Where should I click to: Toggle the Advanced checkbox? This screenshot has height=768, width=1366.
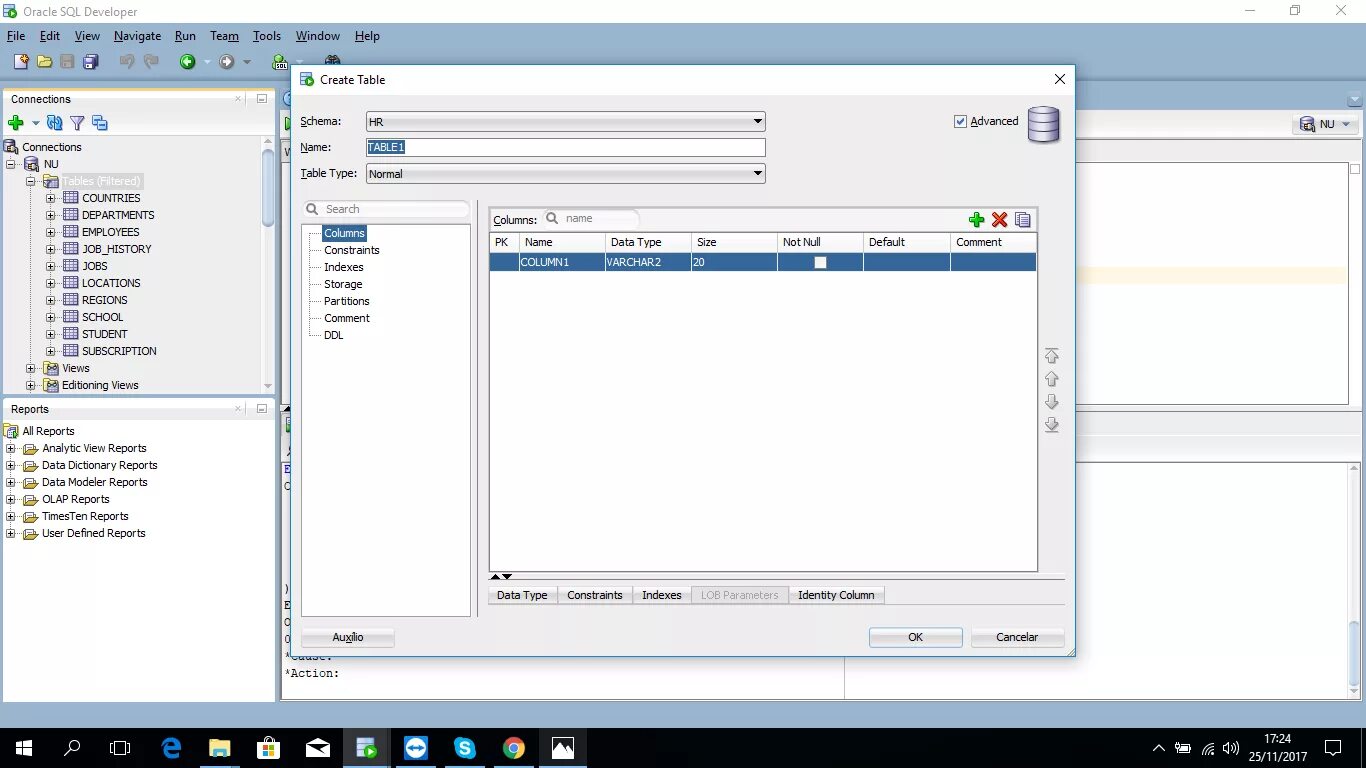point(961,121)
